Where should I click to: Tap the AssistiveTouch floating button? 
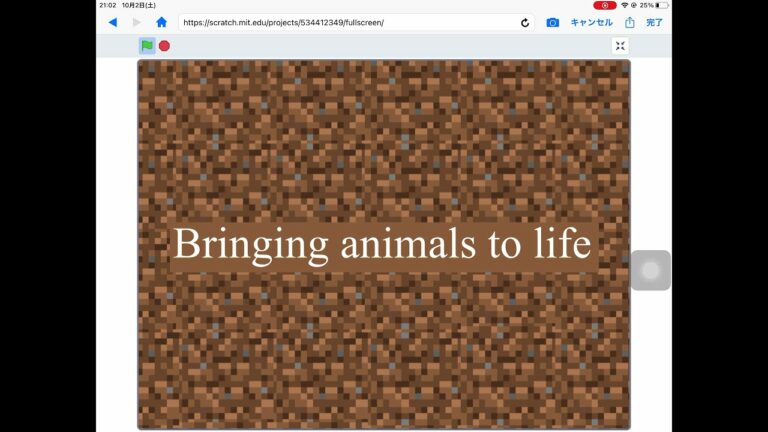[650, 270]
